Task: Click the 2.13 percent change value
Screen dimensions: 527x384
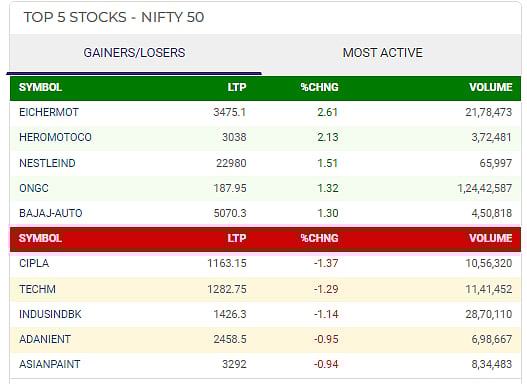Action: 327,137
